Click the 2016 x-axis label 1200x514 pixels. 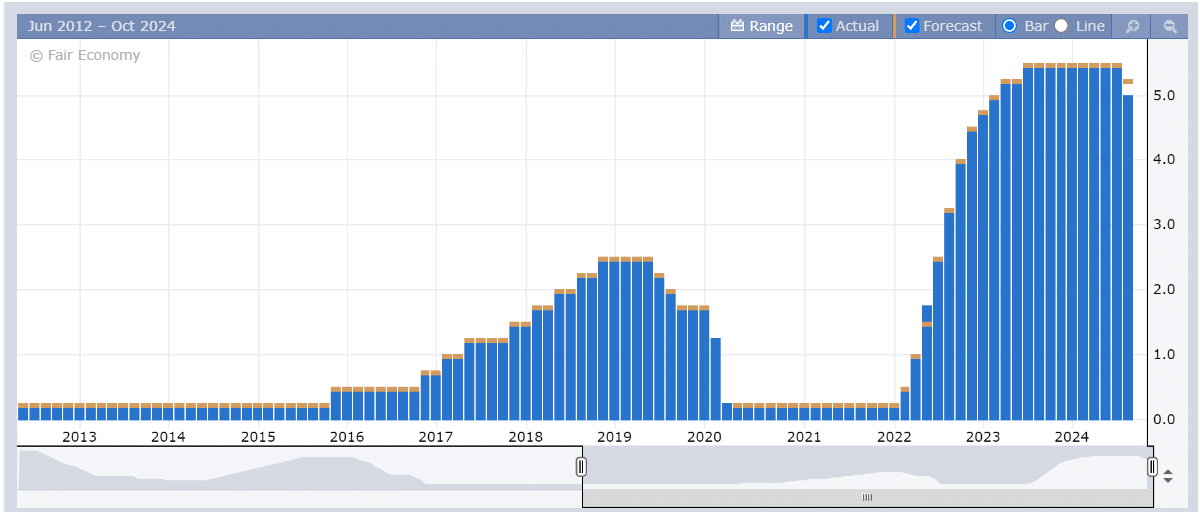[x=347, y=436]
